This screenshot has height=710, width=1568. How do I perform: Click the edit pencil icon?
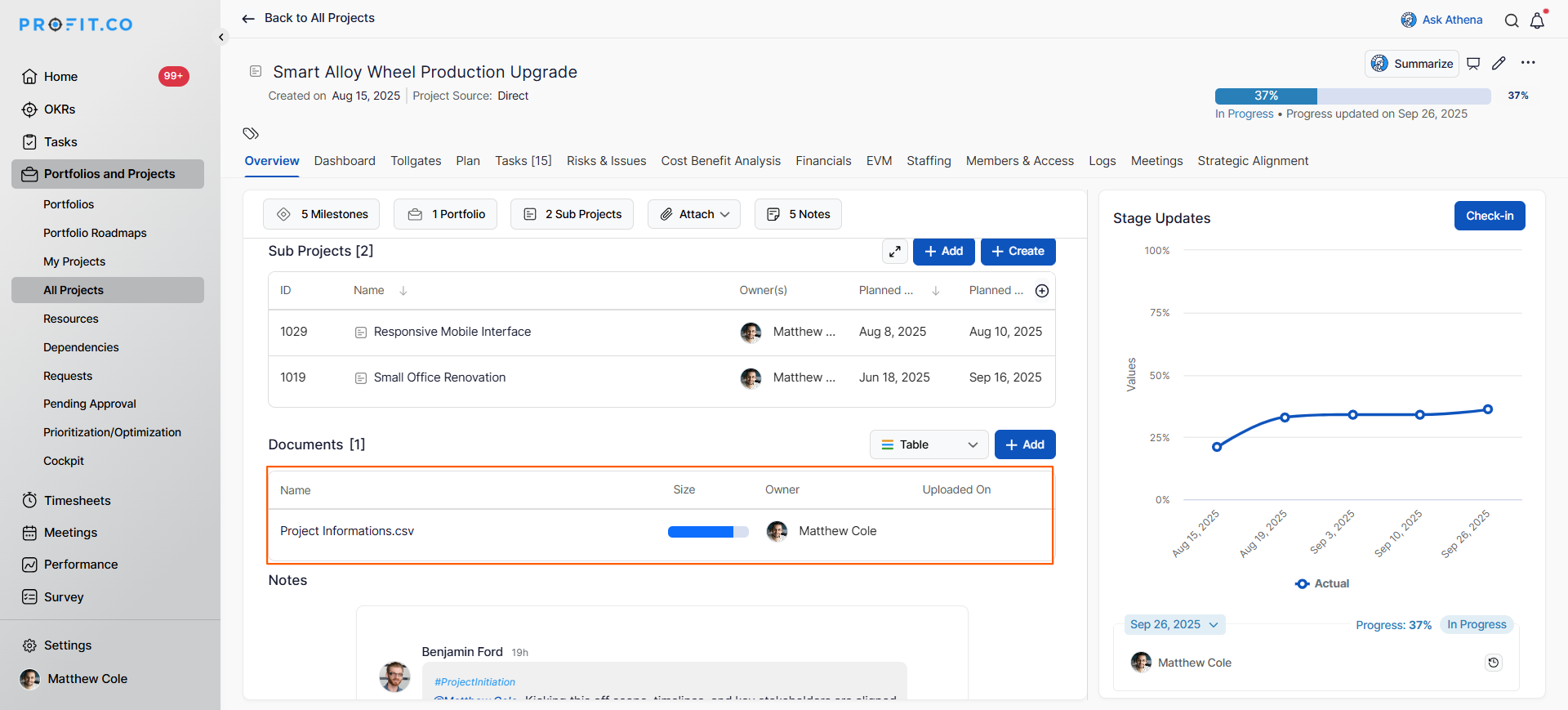[x=1499, y=64]
